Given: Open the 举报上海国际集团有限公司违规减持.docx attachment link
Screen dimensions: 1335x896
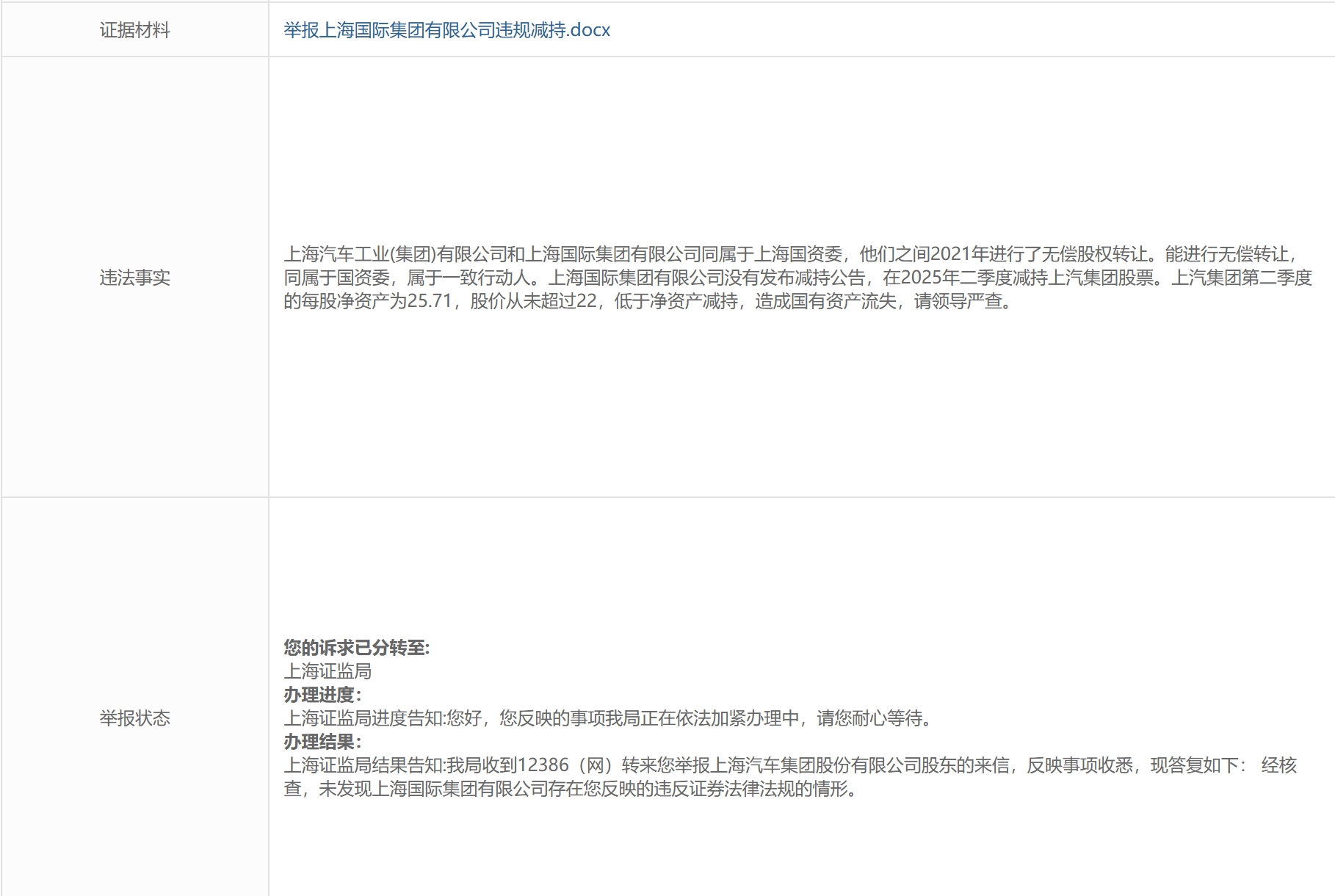Looking at the screenshot, I should 446,30.
